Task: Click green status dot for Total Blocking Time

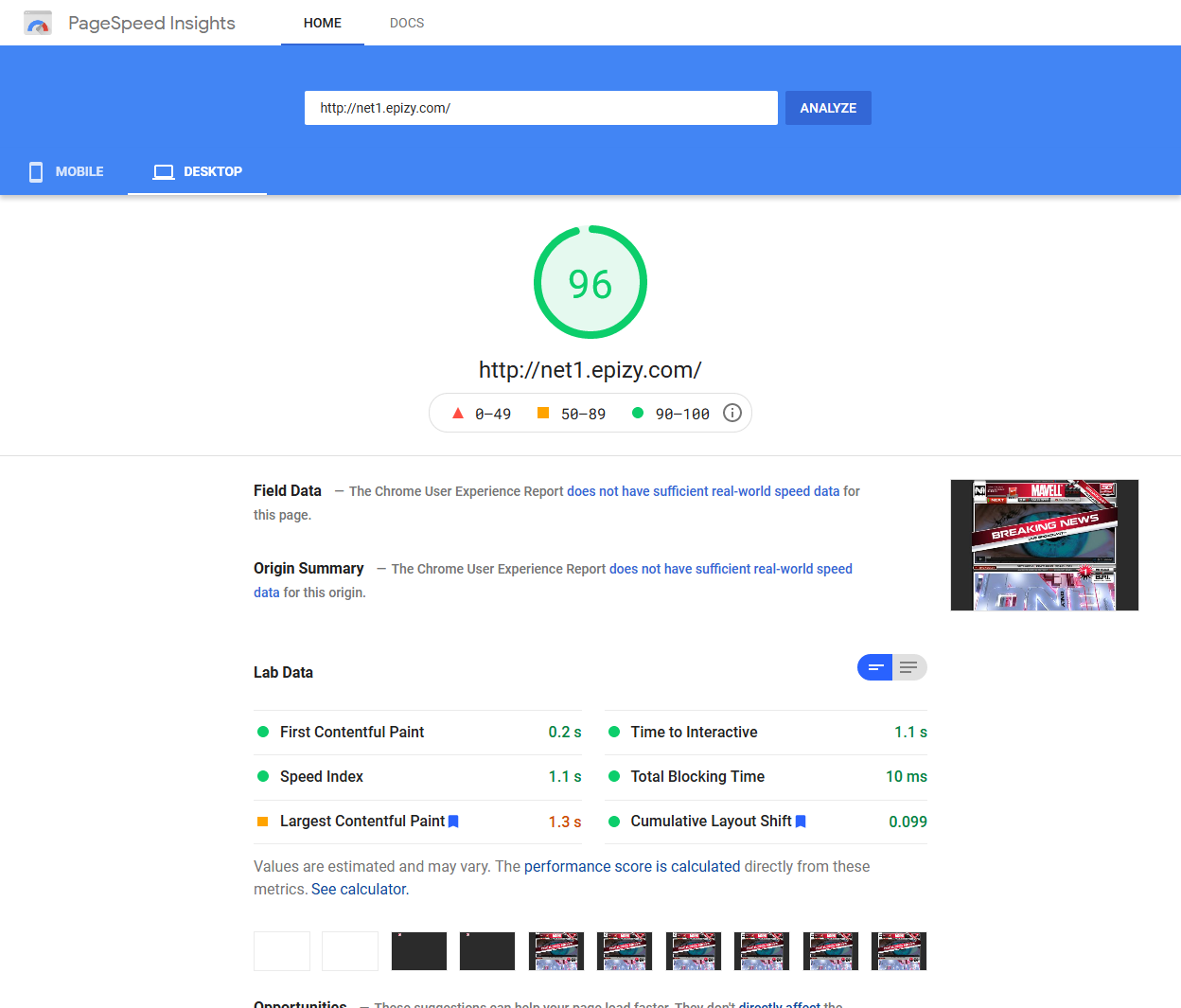Action: 614,776
